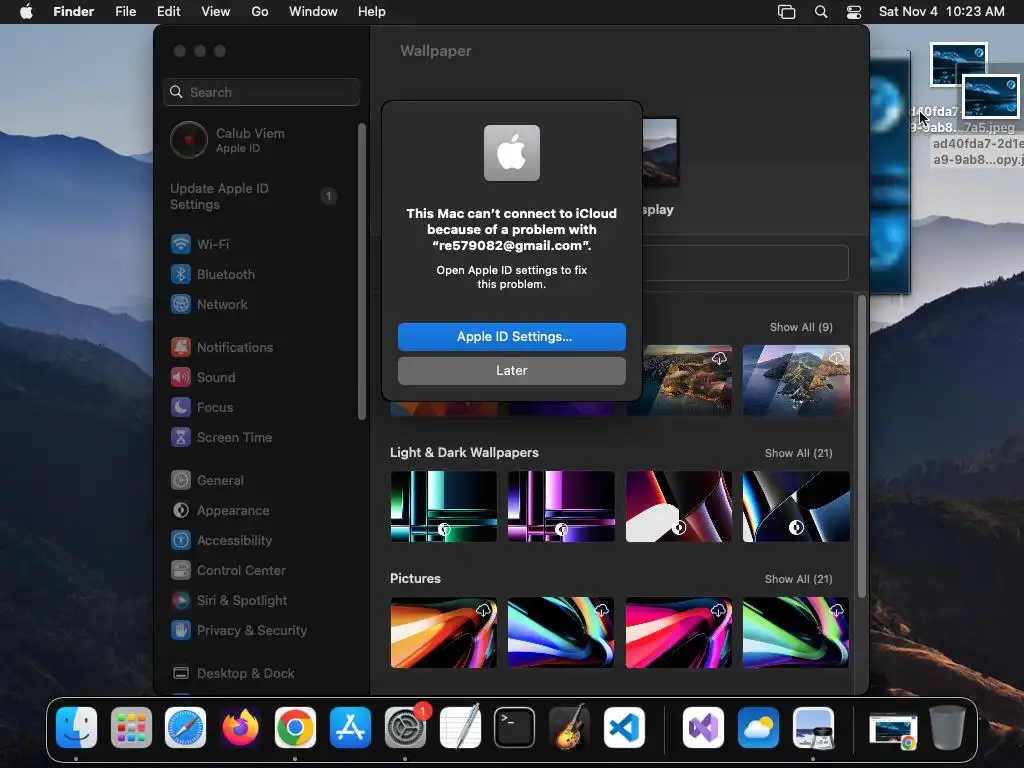Open Trash in the Dock

[x=948, y=728]
